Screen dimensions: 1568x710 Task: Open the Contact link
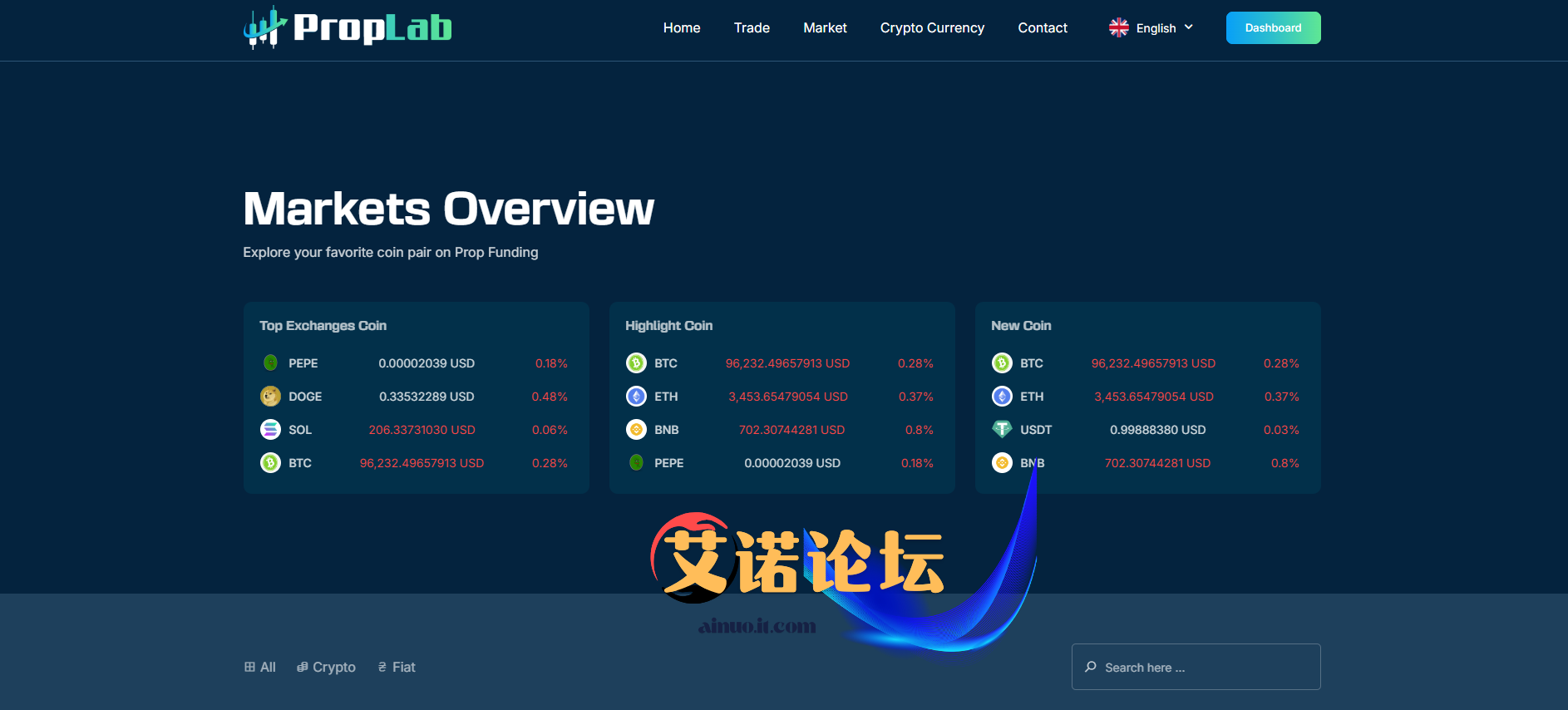pos(1043,28)
